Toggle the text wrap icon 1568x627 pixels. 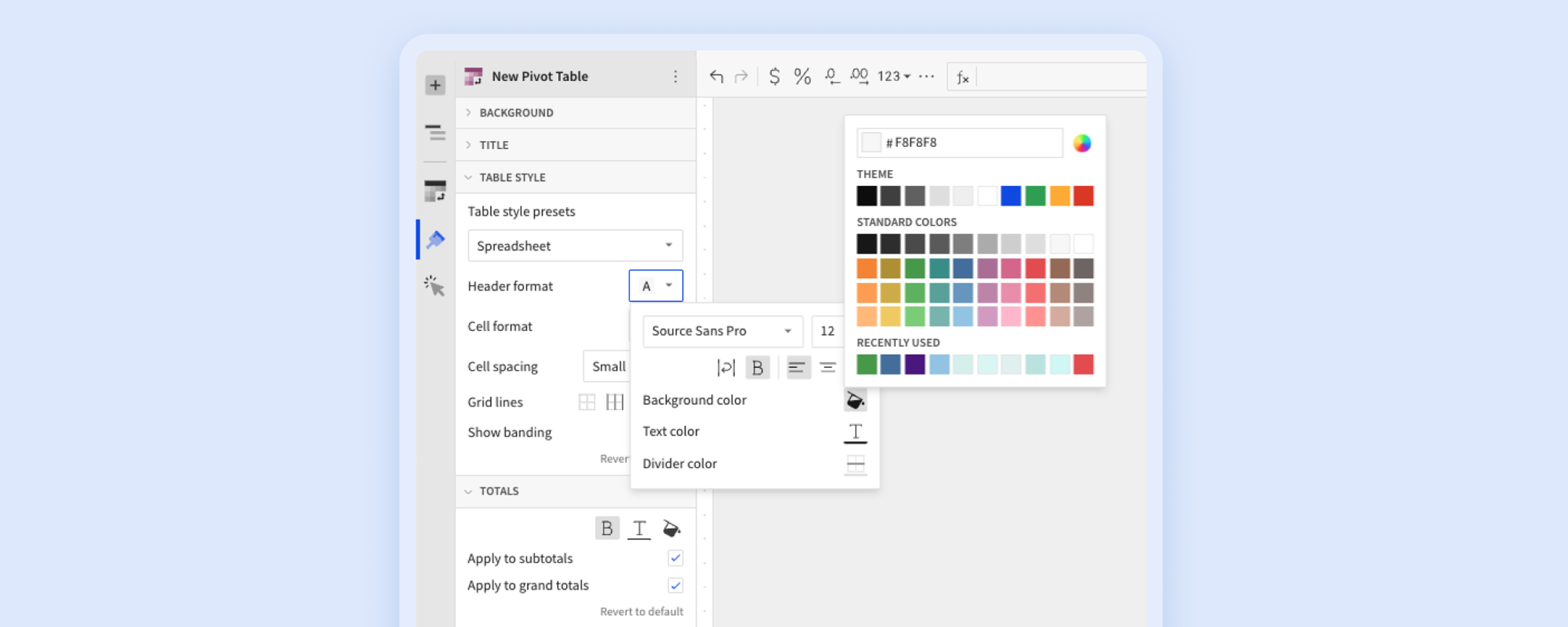(x=726, y=367)
